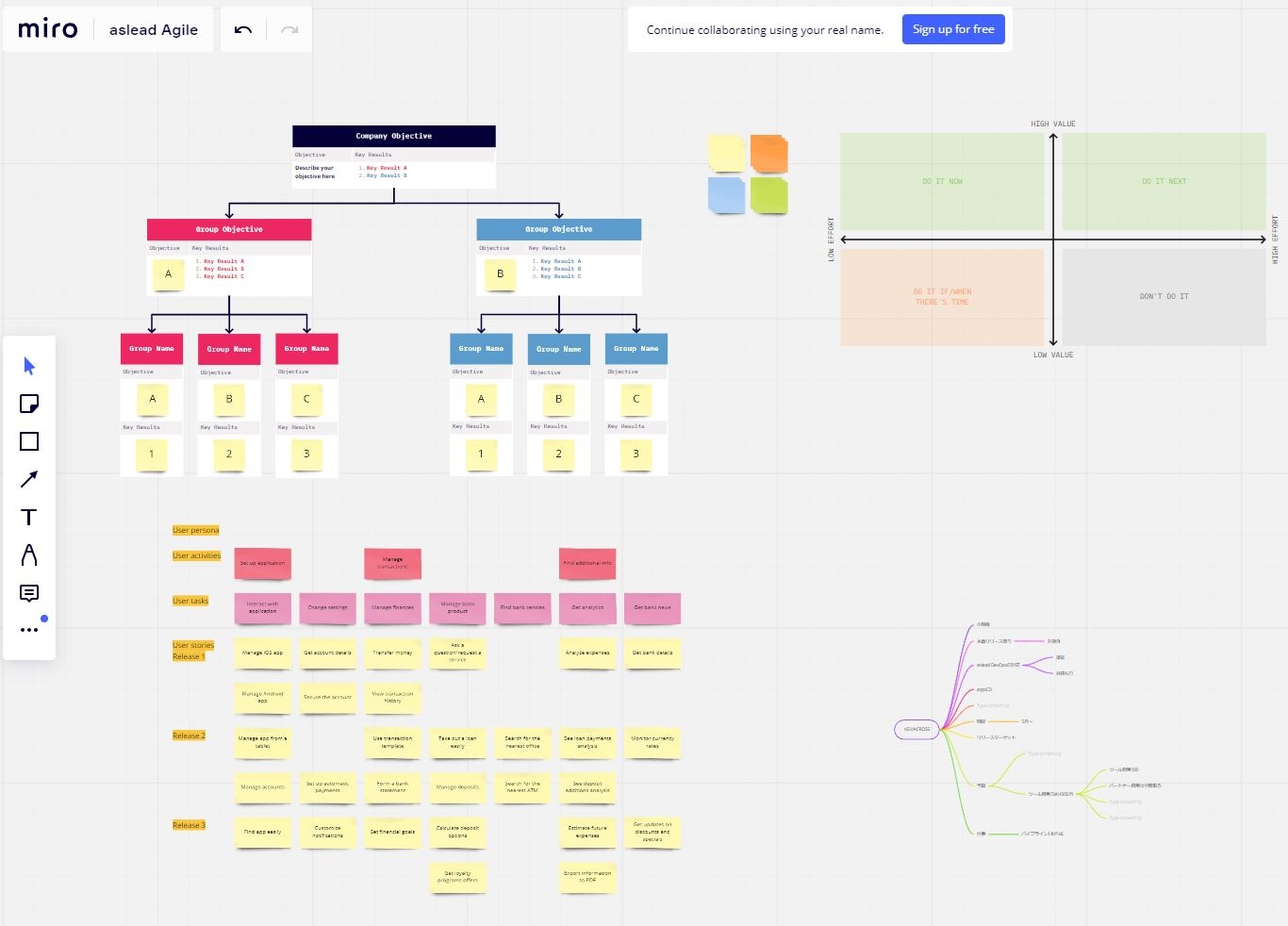Select the orange sticky note stack
This screenshot has height=926, width=1288.
768,154
